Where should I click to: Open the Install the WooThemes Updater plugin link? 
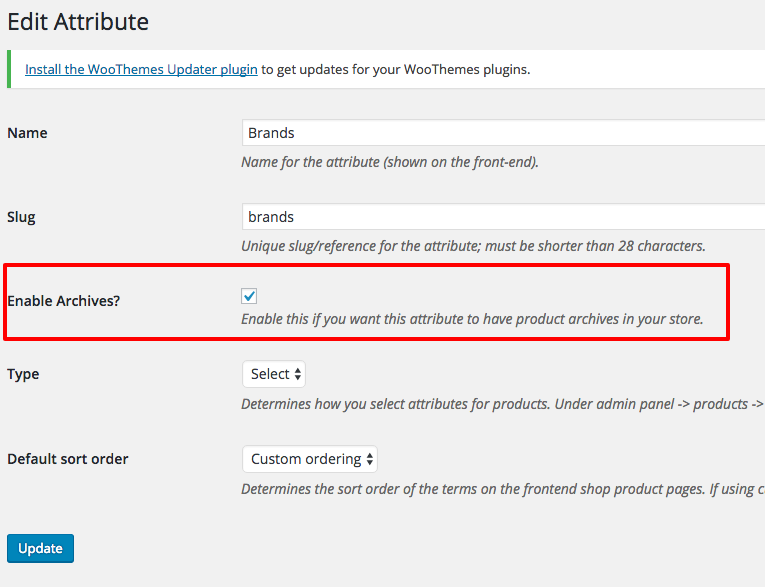141,69
